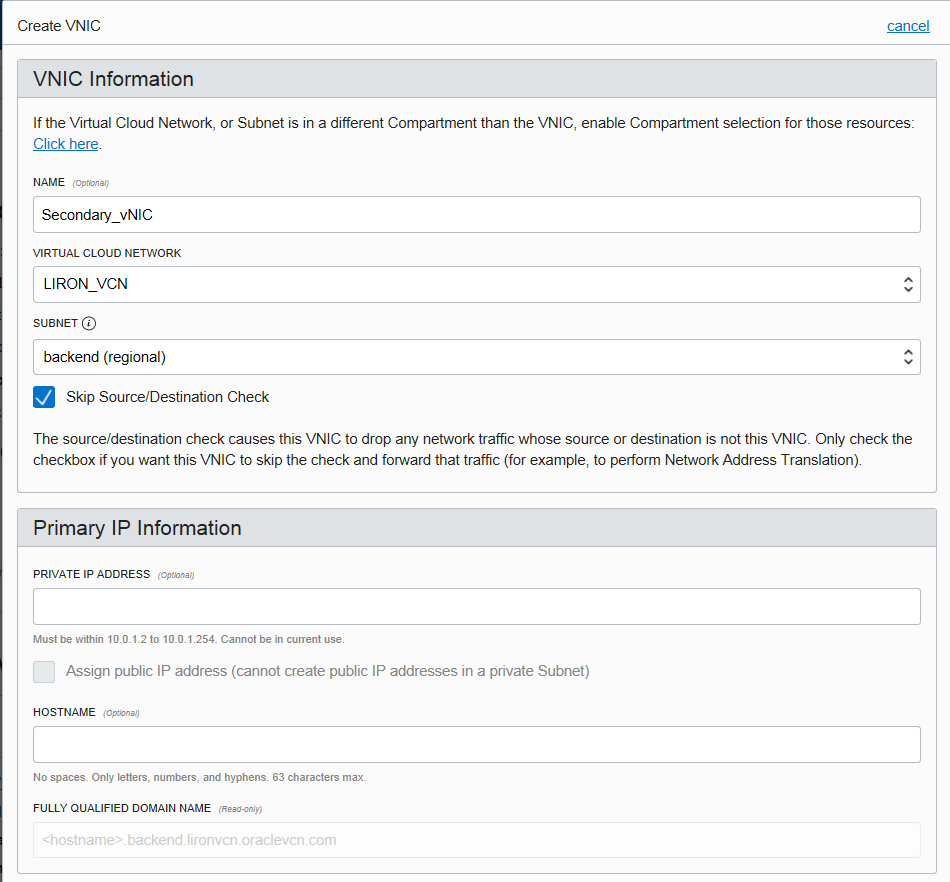Click the 'Skip Source/Destination Check' label text
This screenshot has width=950, height=882.
coord(167,397)
